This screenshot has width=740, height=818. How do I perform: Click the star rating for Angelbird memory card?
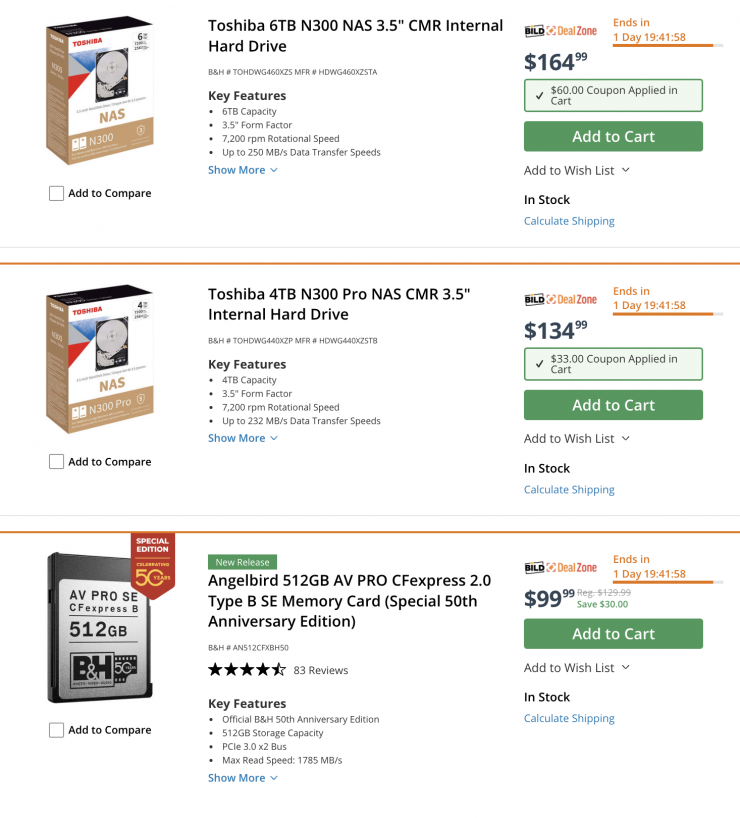coord(246,670)
